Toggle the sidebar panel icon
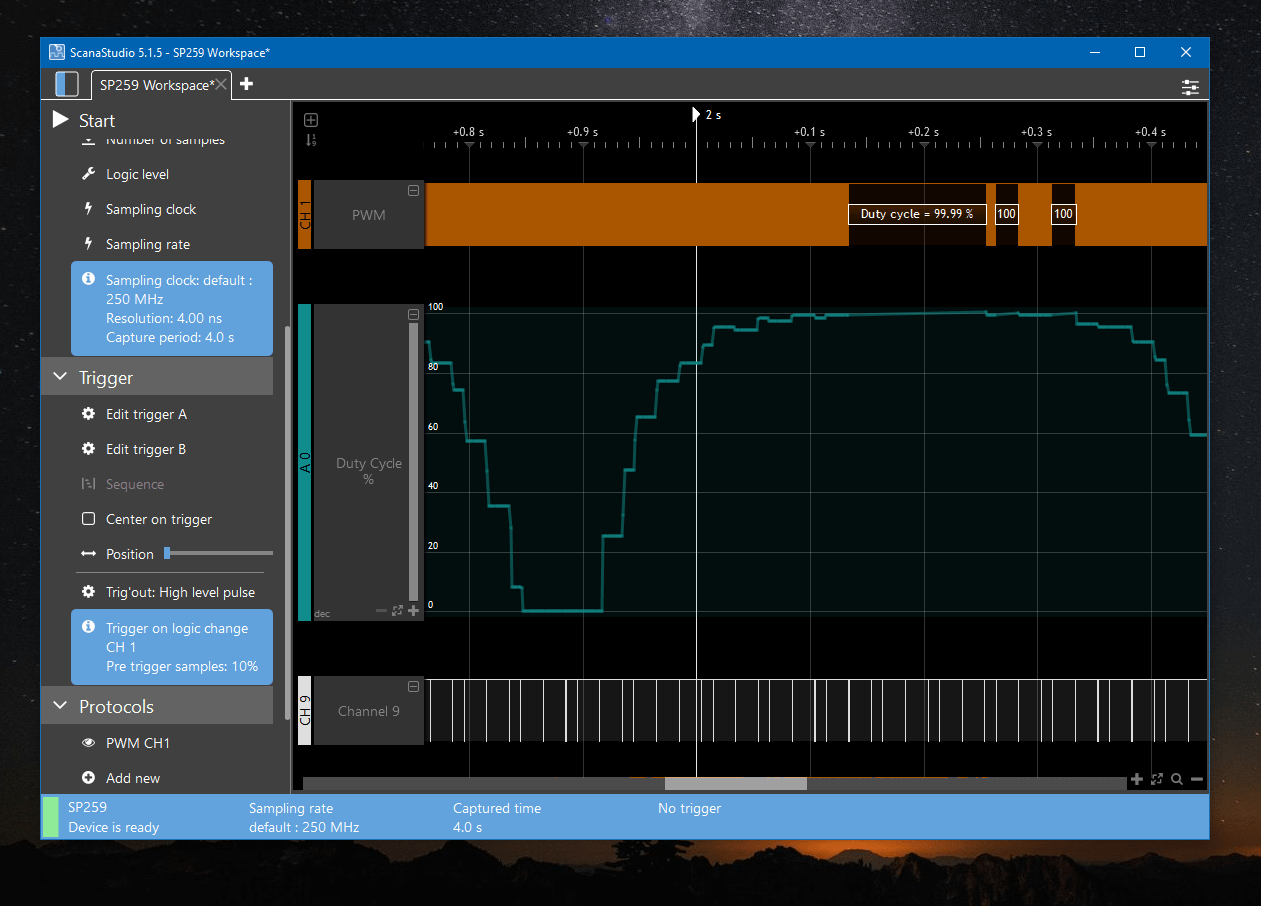Image resolution: width=1261 pixels, height=906 pixels. click(66, 84)
